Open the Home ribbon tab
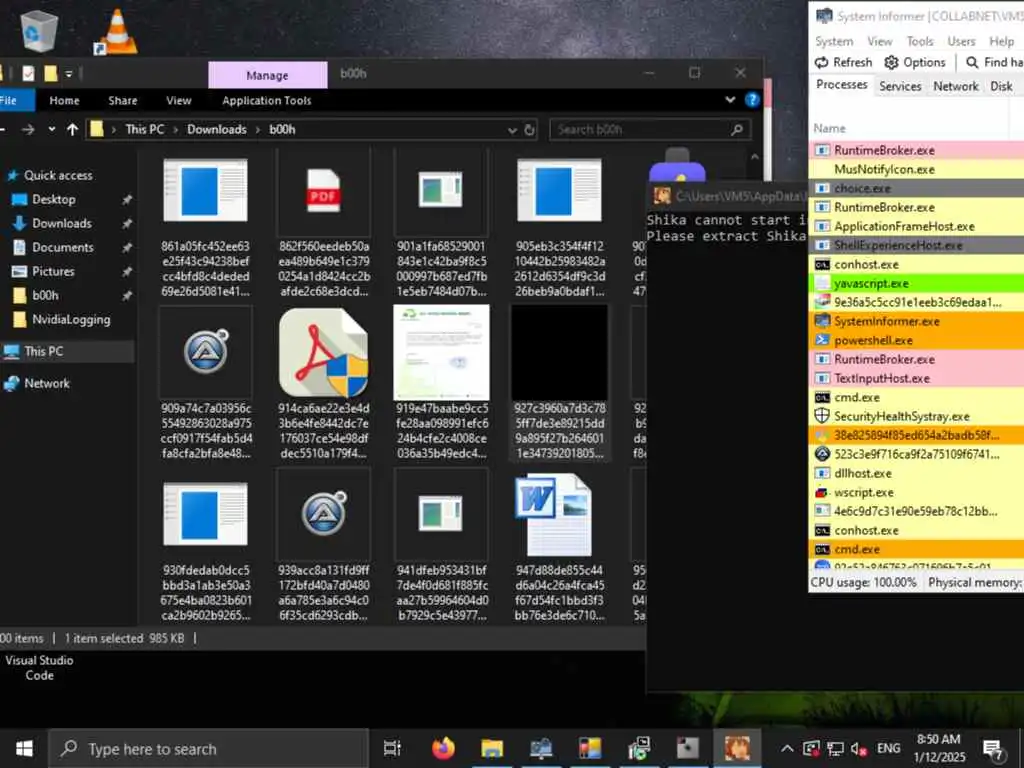Image resolution: width=1024 pixels, height=768 pixels. point(64,101)
